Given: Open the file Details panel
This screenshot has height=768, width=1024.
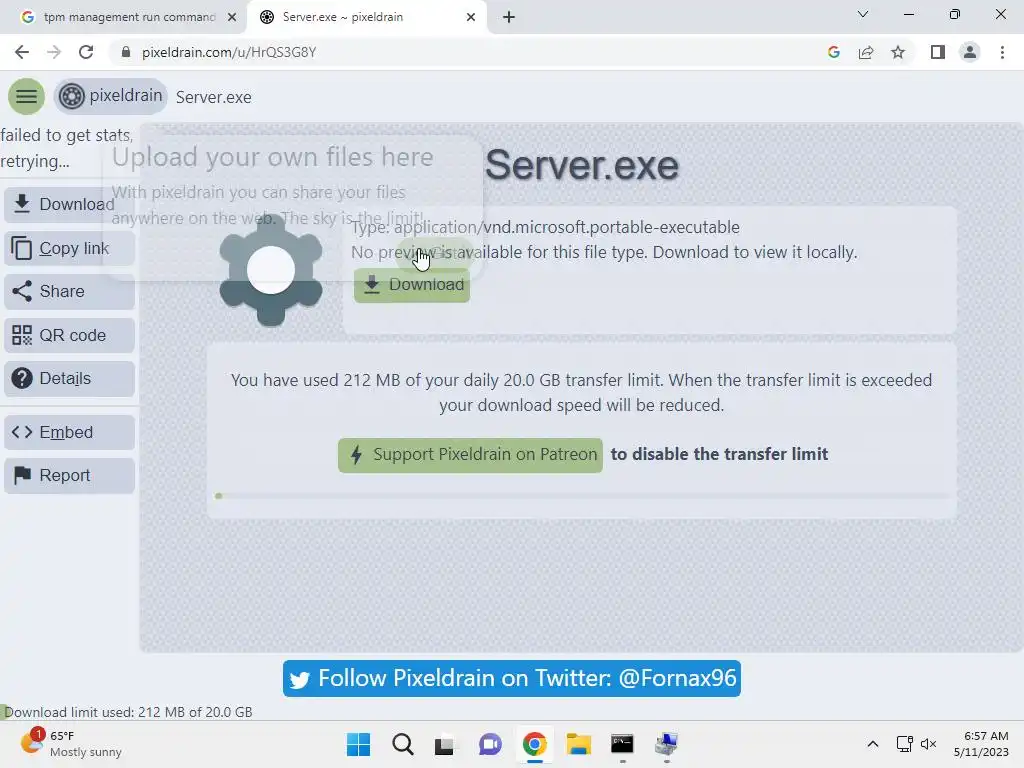Looking at the screenshot, I should [x=69, y=378].
